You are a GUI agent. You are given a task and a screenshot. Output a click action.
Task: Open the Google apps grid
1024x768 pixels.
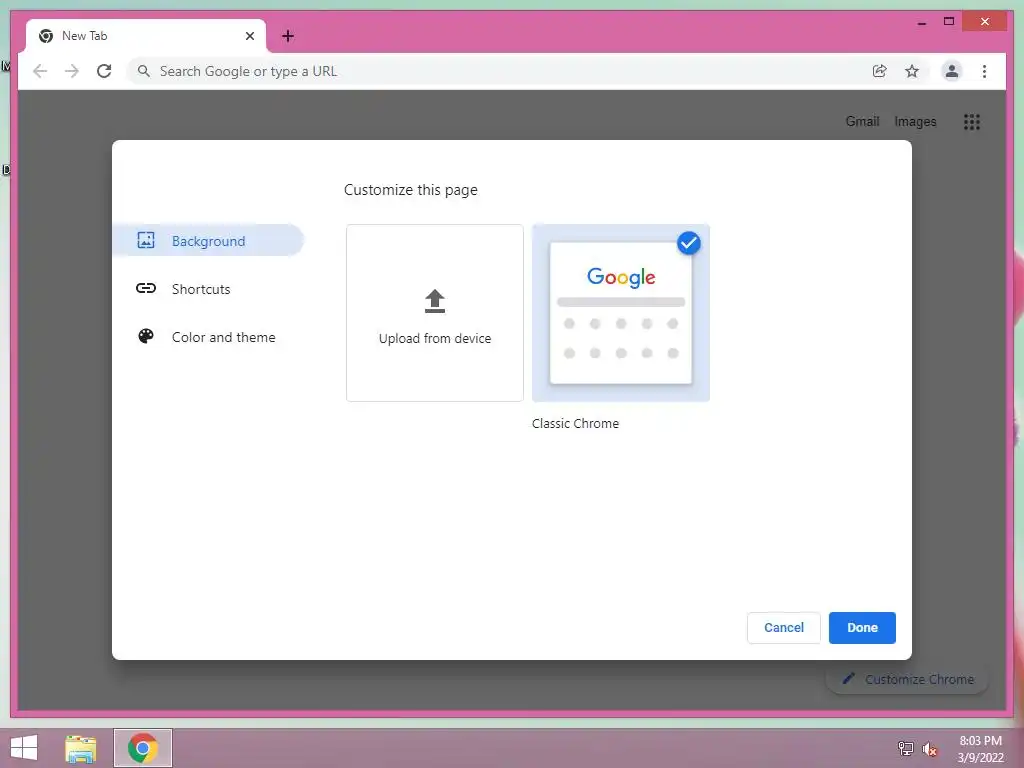coord(972,122)
